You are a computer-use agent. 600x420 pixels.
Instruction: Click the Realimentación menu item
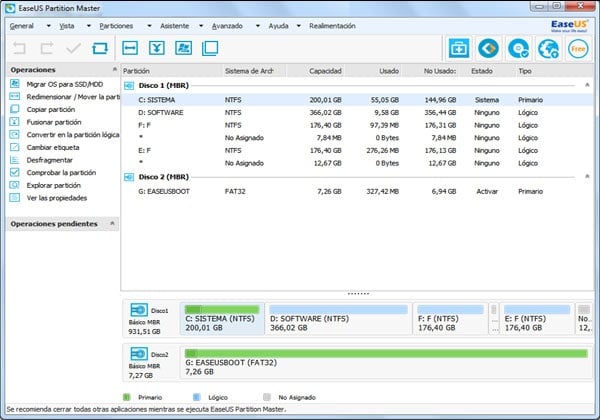332,26
